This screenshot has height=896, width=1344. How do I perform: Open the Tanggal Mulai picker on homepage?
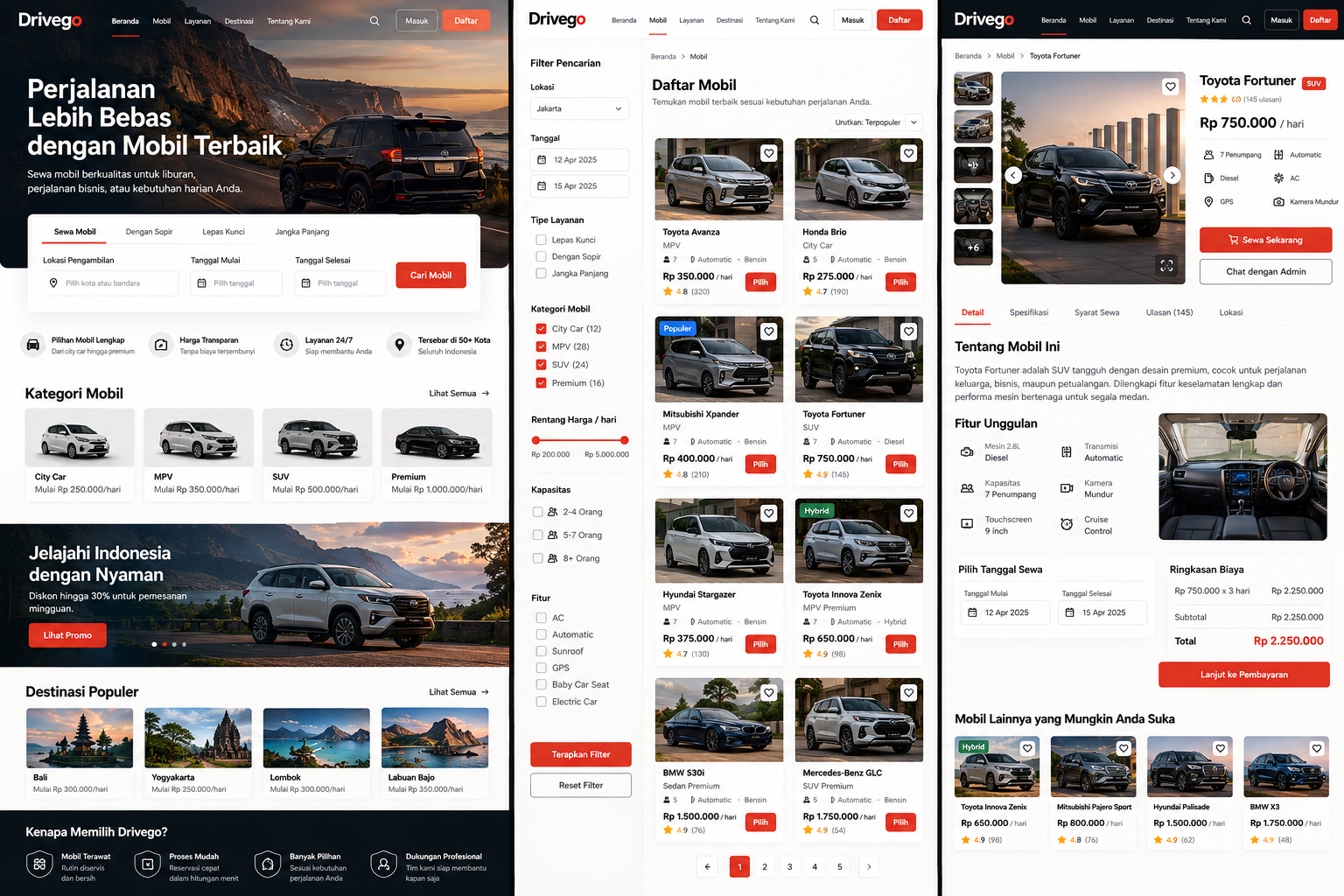(236, 283)
